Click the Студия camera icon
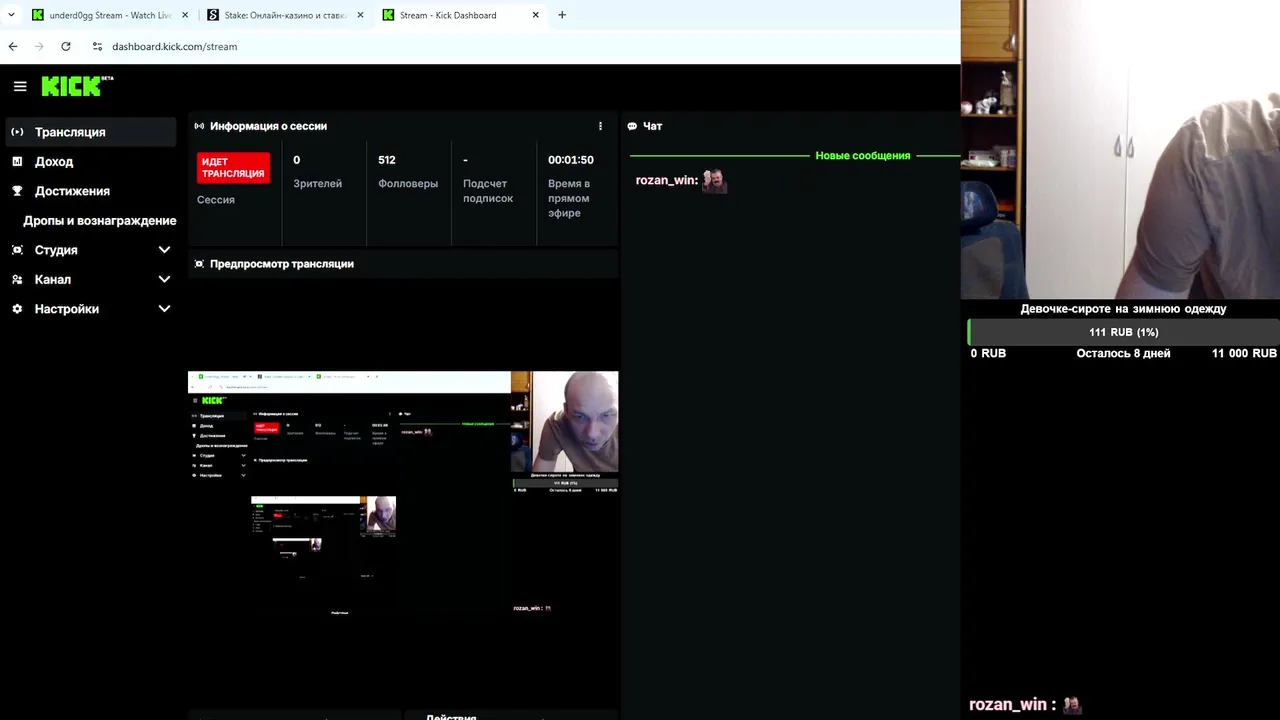 click(x=17, y=250)
